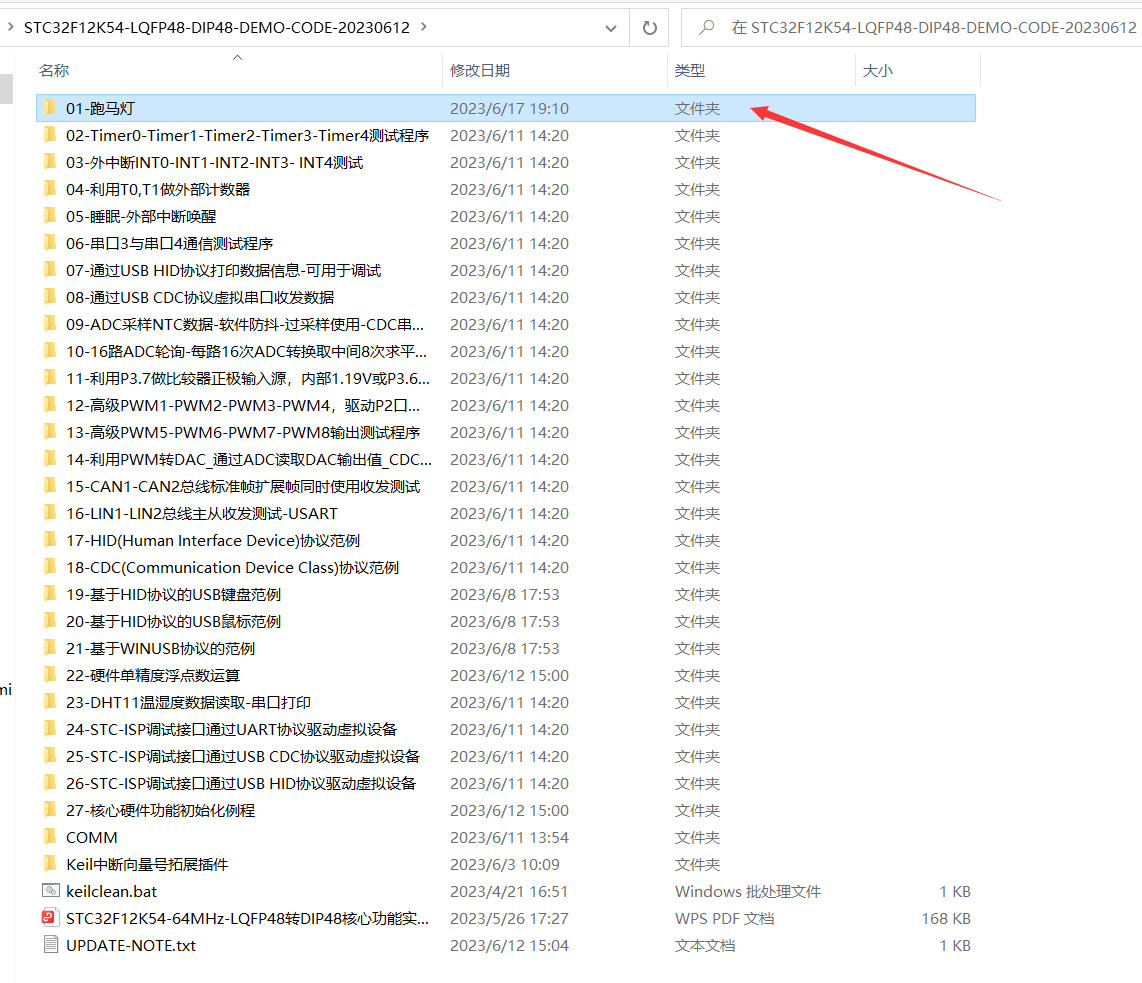Click the 19-基于HID协议的USB键盘范例 folder

[173, 594]
